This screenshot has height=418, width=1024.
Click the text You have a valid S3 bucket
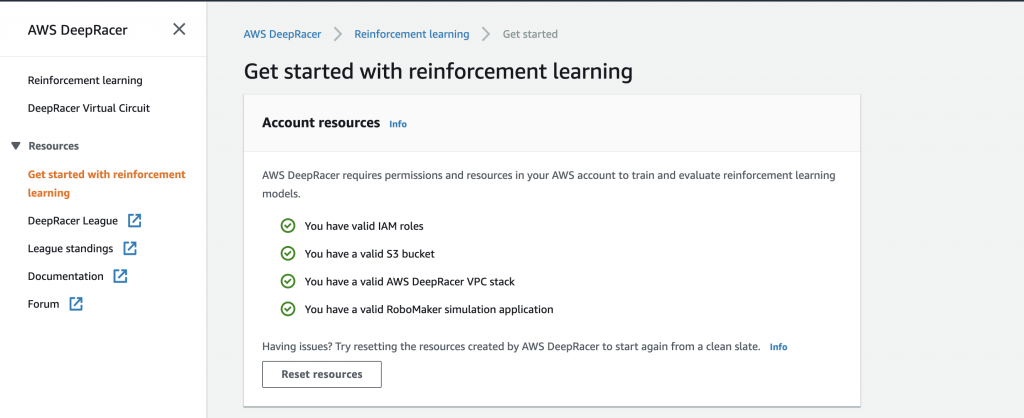[x=370, y=253]
